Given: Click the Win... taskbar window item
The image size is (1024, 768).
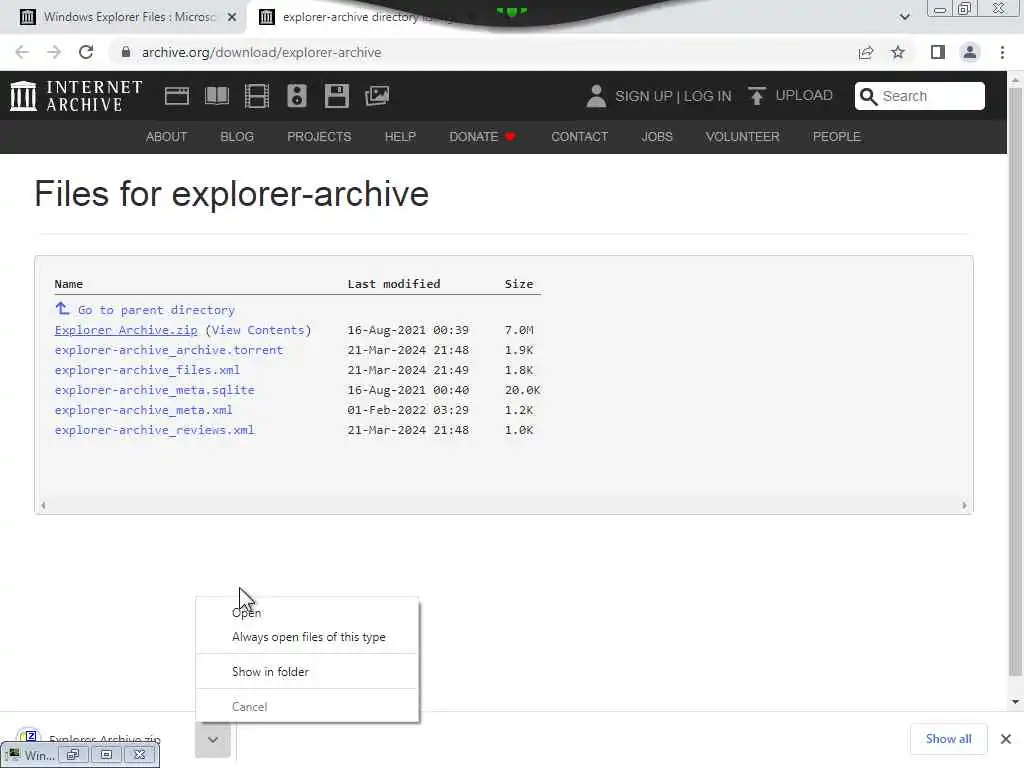Looking at the screenshot, I should [31, 755].
